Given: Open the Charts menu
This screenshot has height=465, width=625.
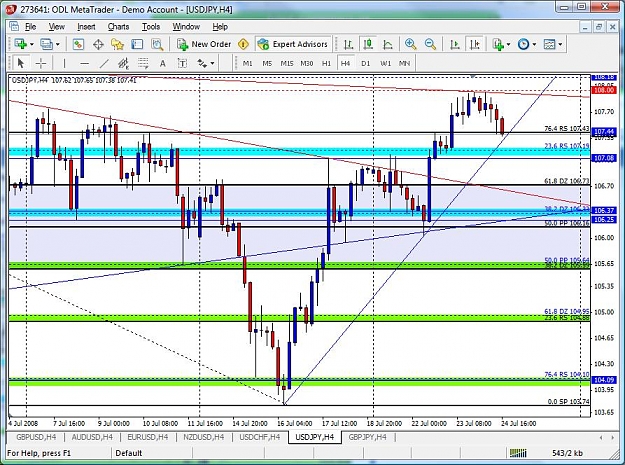Looking at the screenshot, I should click(x=118, y=27).
